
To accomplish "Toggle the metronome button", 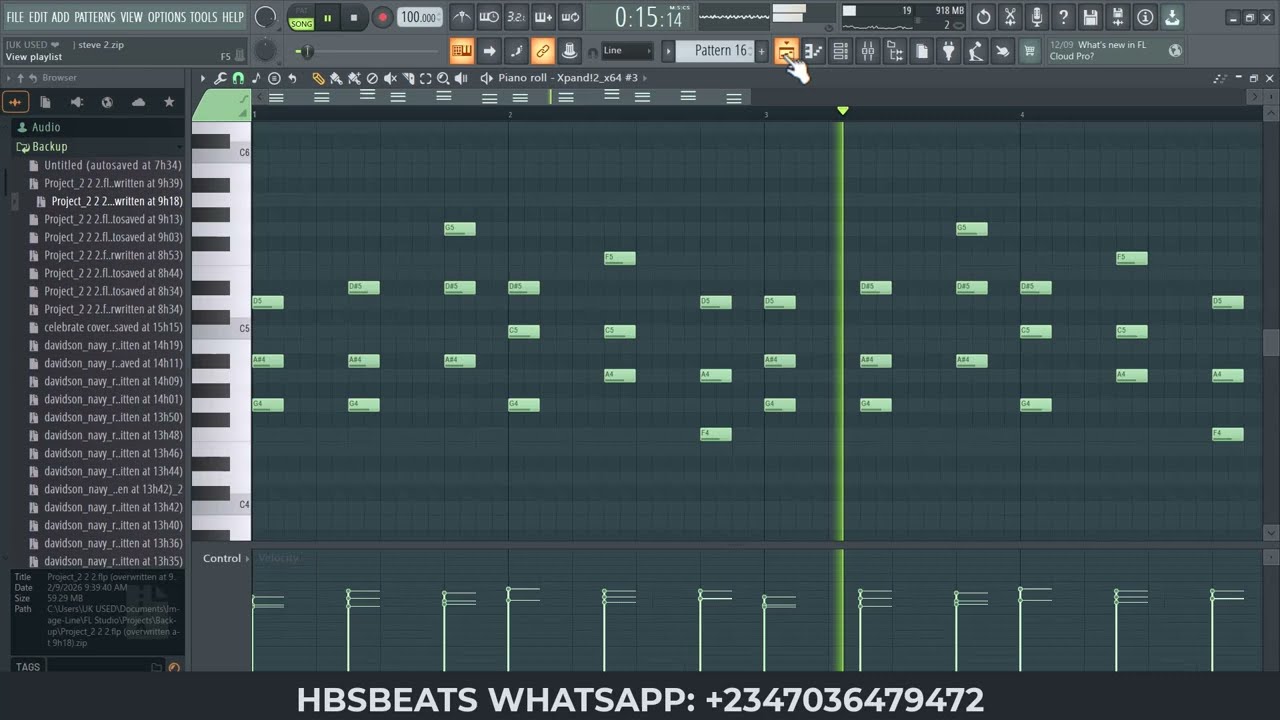I will (462, 17).
